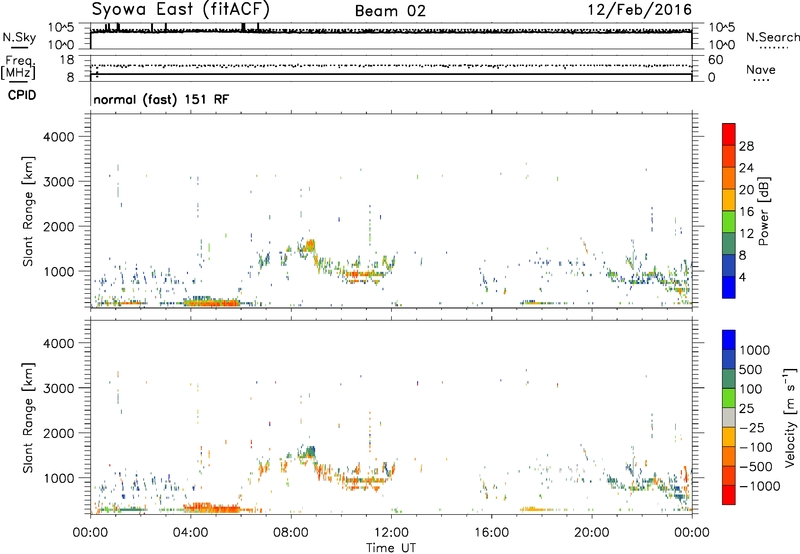The image size is (800, 554).
Task: Click the '4' power colorbar value
Action: pyautogui.click(x=742, y=278)
